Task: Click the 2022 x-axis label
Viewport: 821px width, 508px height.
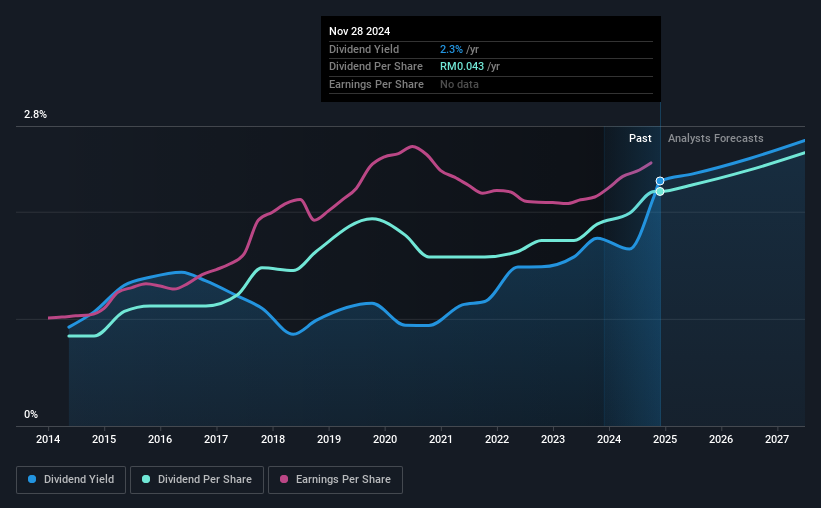Action: [x=497, y=439]
